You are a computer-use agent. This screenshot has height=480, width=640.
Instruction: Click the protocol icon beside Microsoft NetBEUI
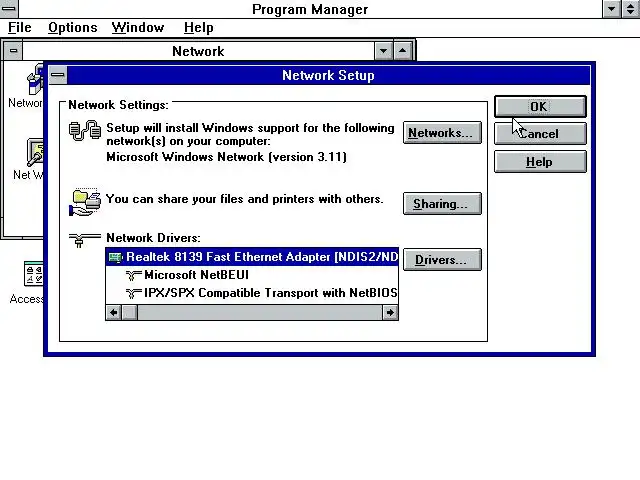tap(133, 276)
